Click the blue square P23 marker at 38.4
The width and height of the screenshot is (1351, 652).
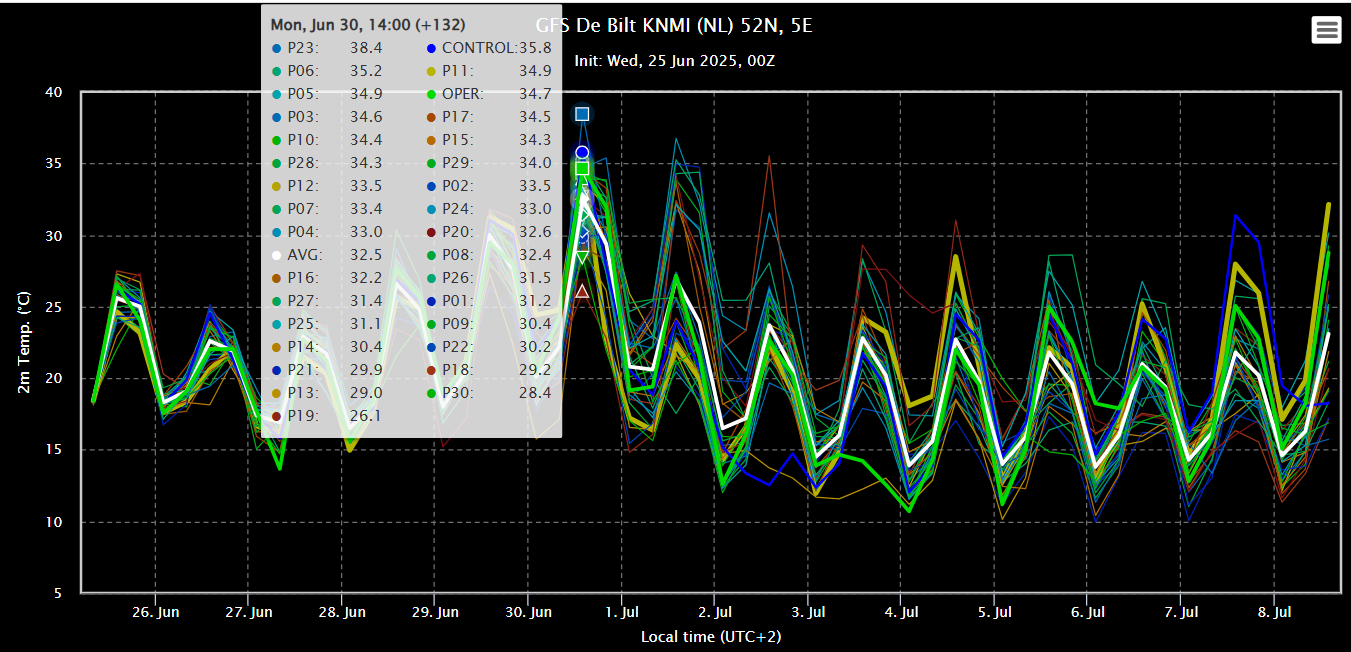click(x=582, y=114)
